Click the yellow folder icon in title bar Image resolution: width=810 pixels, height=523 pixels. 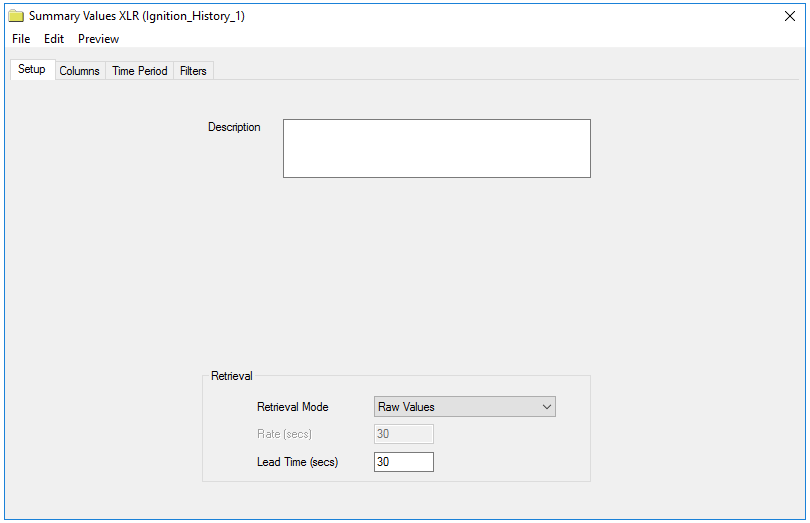point(16,16)
